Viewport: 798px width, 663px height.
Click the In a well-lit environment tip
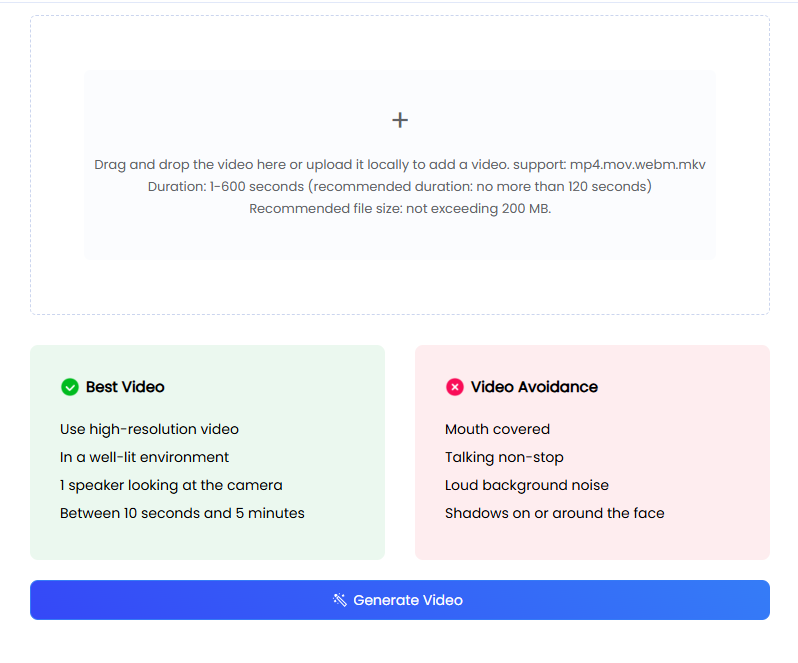click(144, 457)
